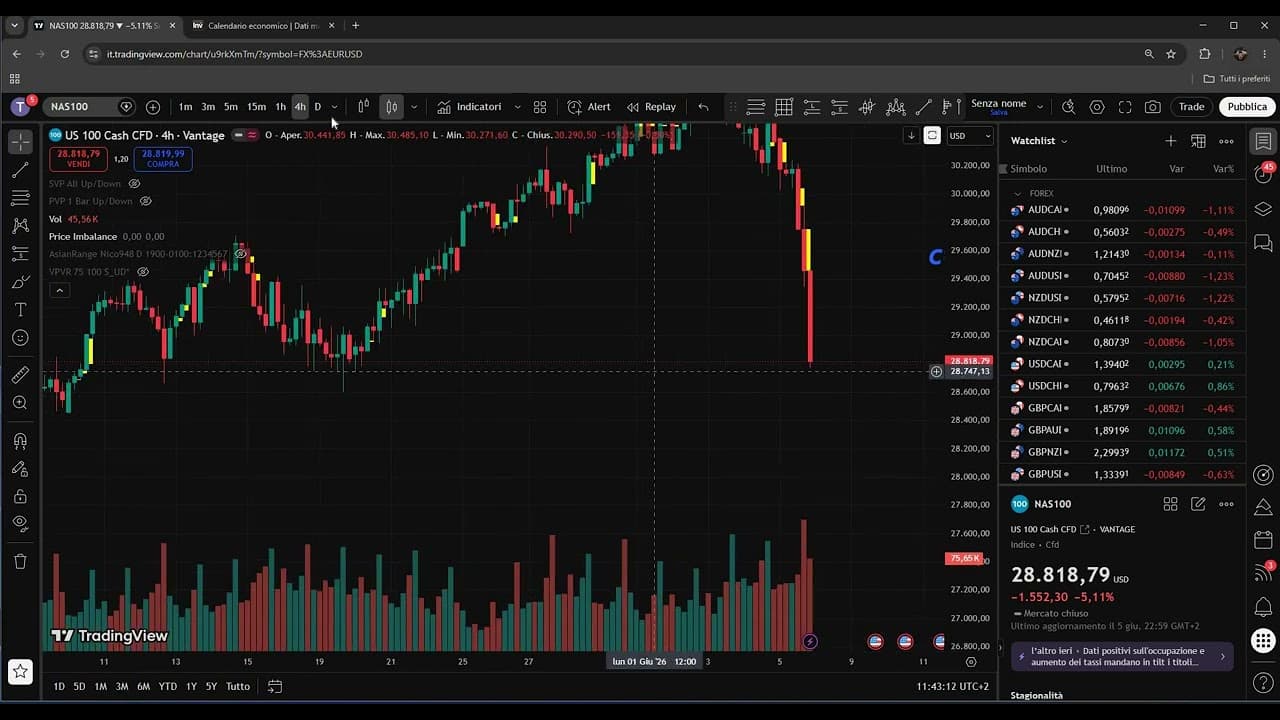
Task: Open the favorites star toolbar button
Action: (x=20, y=671)
